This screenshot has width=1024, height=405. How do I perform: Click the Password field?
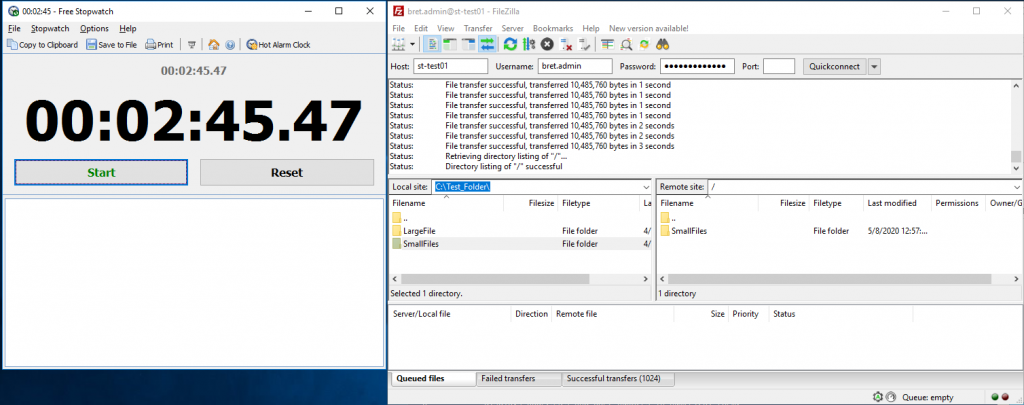[697, 66]
